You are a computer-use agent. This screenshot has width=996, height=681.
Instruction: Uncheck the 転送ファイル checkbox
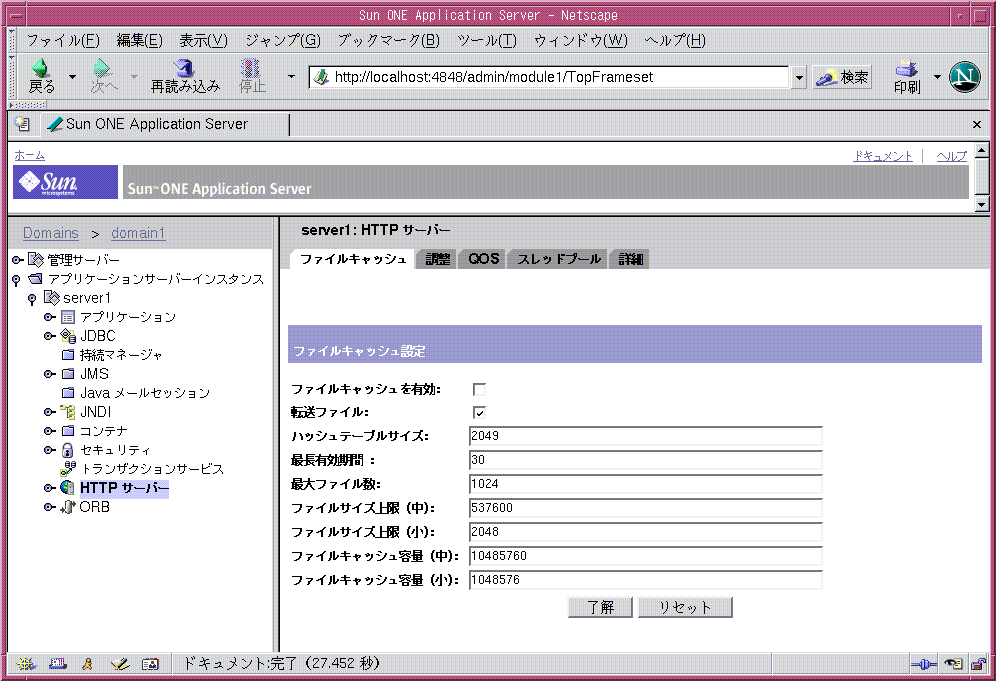click(480, 412)
